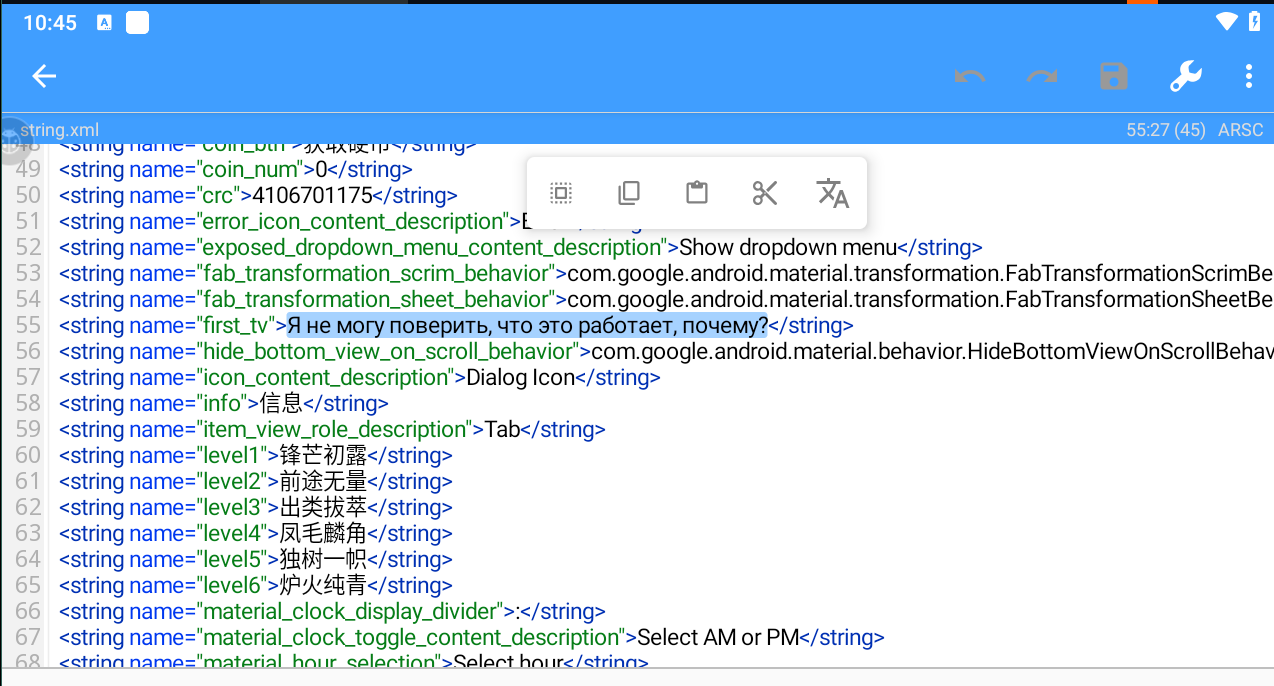The height and width of the screenshot is (686, 1274).
Task: Click "Select AM or PM" text on line 67
Action: (x=718, y=638)
